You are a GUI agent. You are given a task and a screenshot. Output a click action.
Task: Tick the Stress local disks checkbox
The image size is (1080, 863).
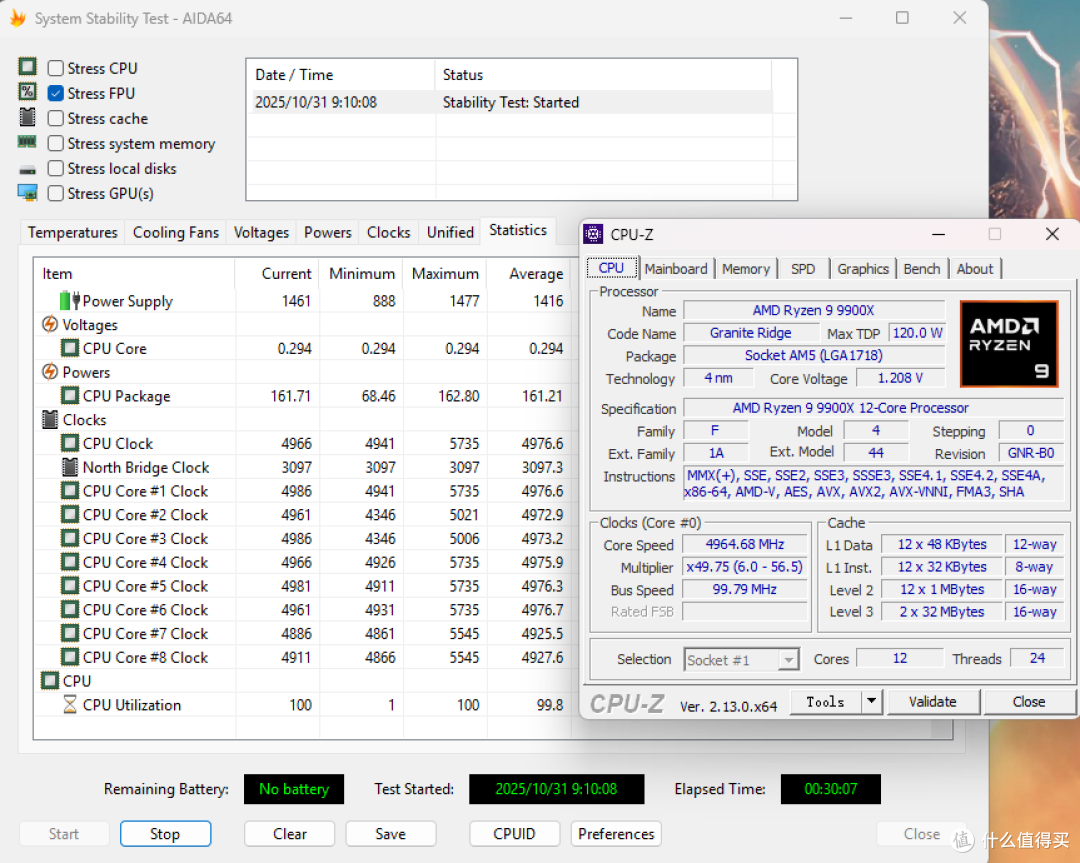pyautogui.click(x=56, y=168)
